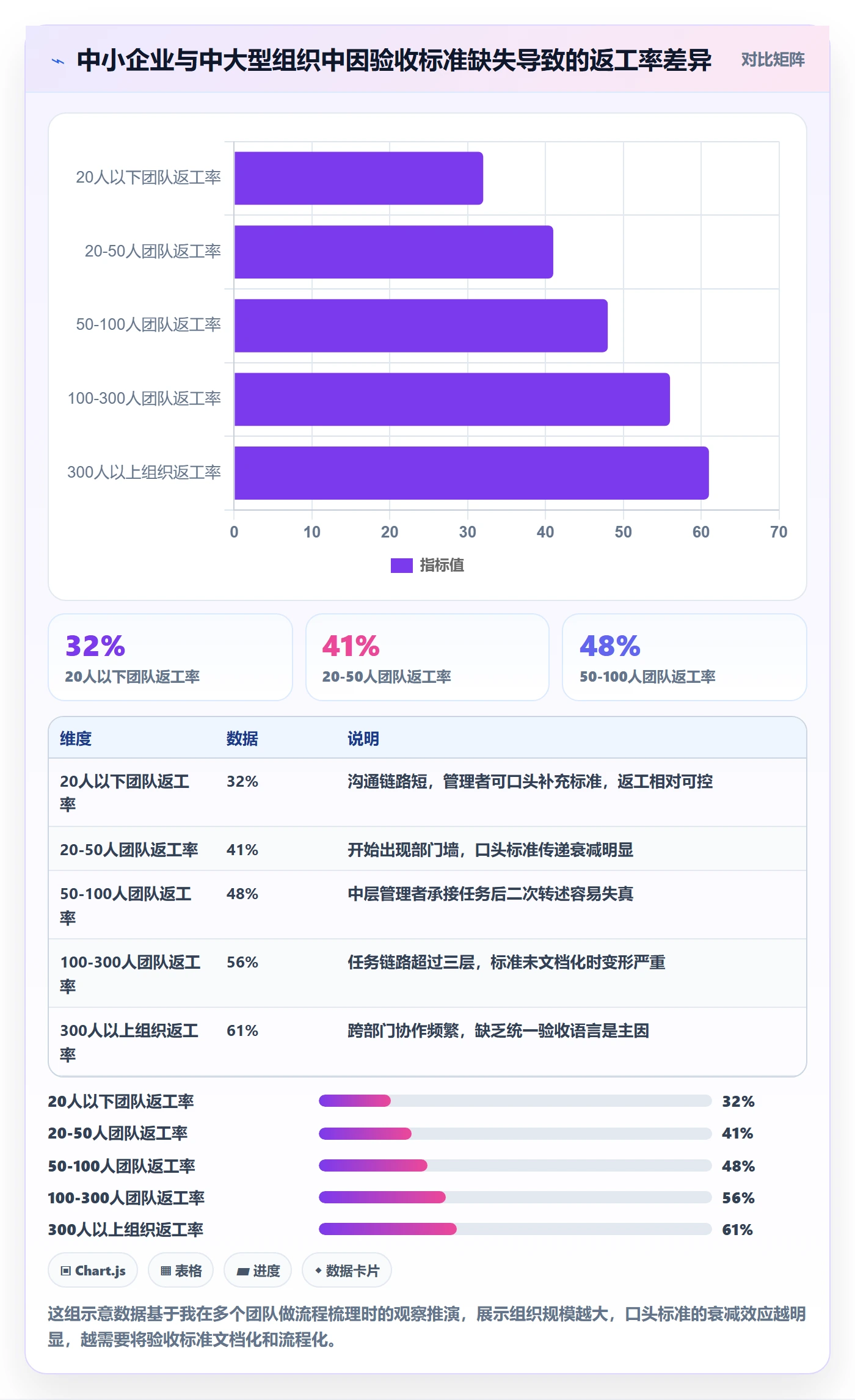Click the x-axis tick label 70

779,532
